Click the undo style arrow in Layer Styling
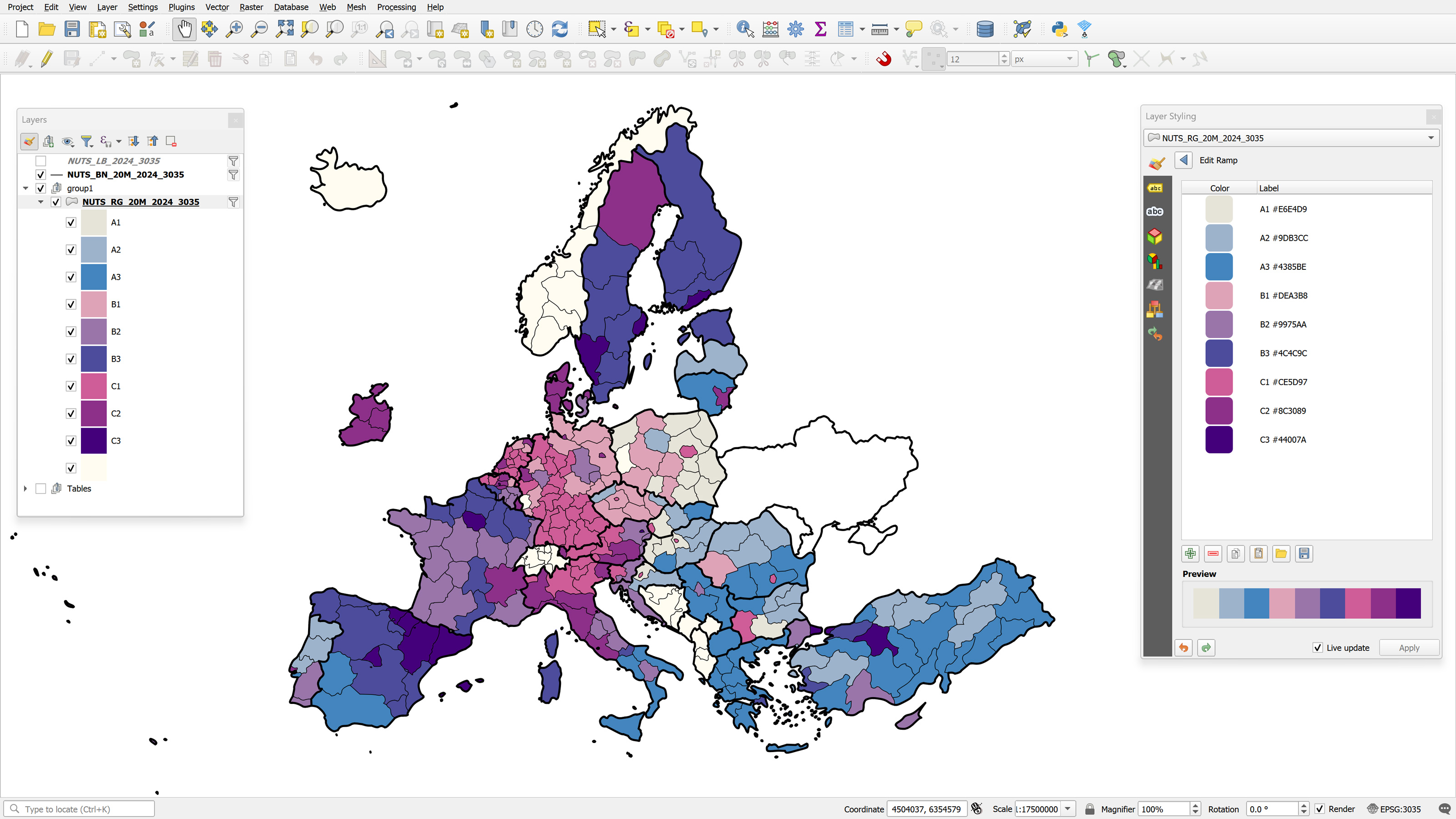 pyautogui.click(x=1183, y=648)
